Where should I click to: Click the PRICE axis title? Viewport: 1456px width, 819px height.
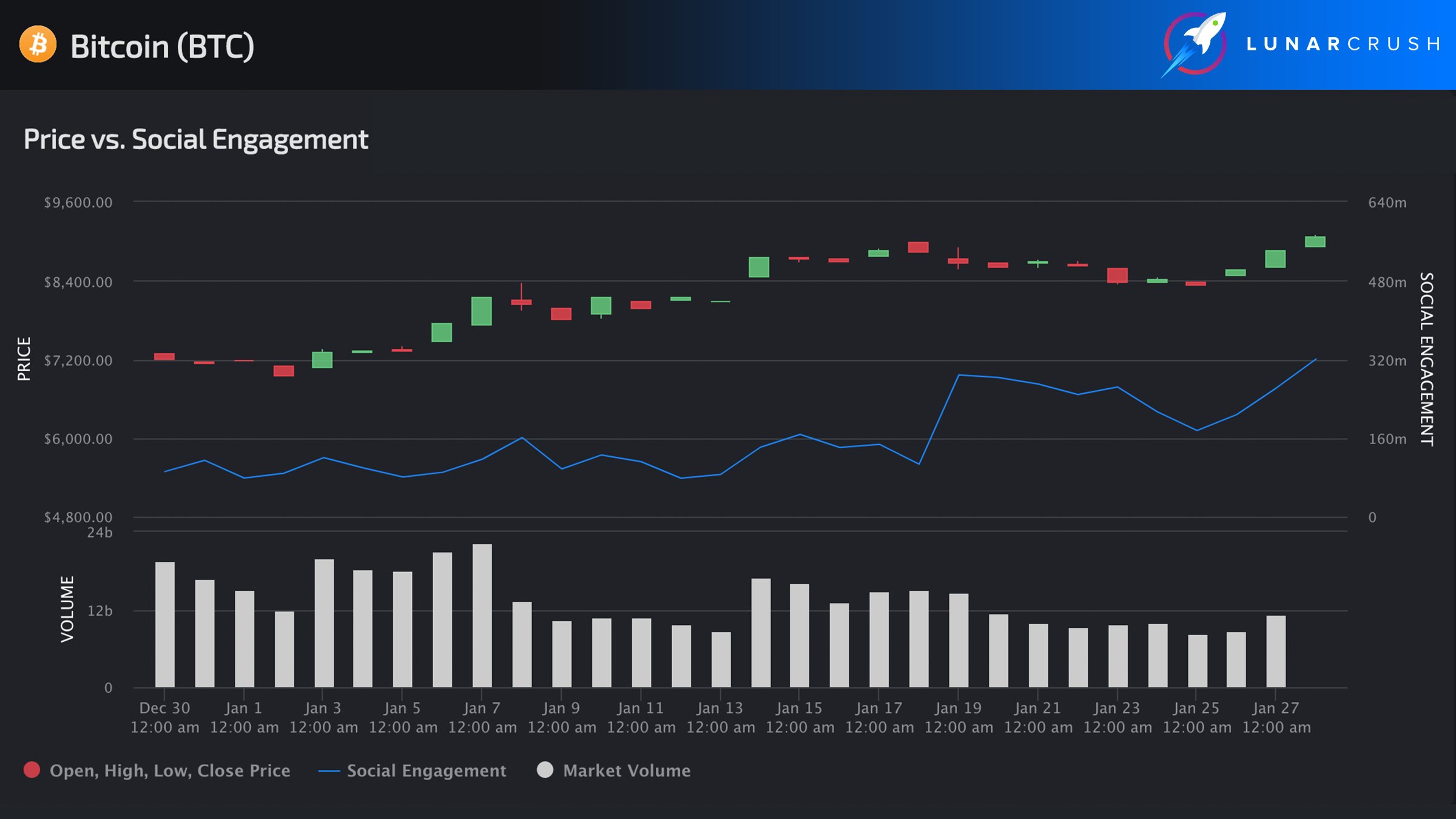click(24, 359)
